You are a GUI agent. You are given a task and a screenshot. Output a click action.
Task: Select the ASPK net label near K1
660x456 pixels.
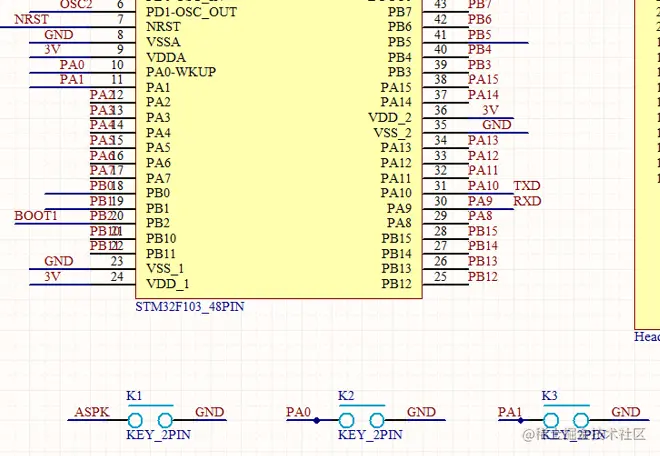92,412
